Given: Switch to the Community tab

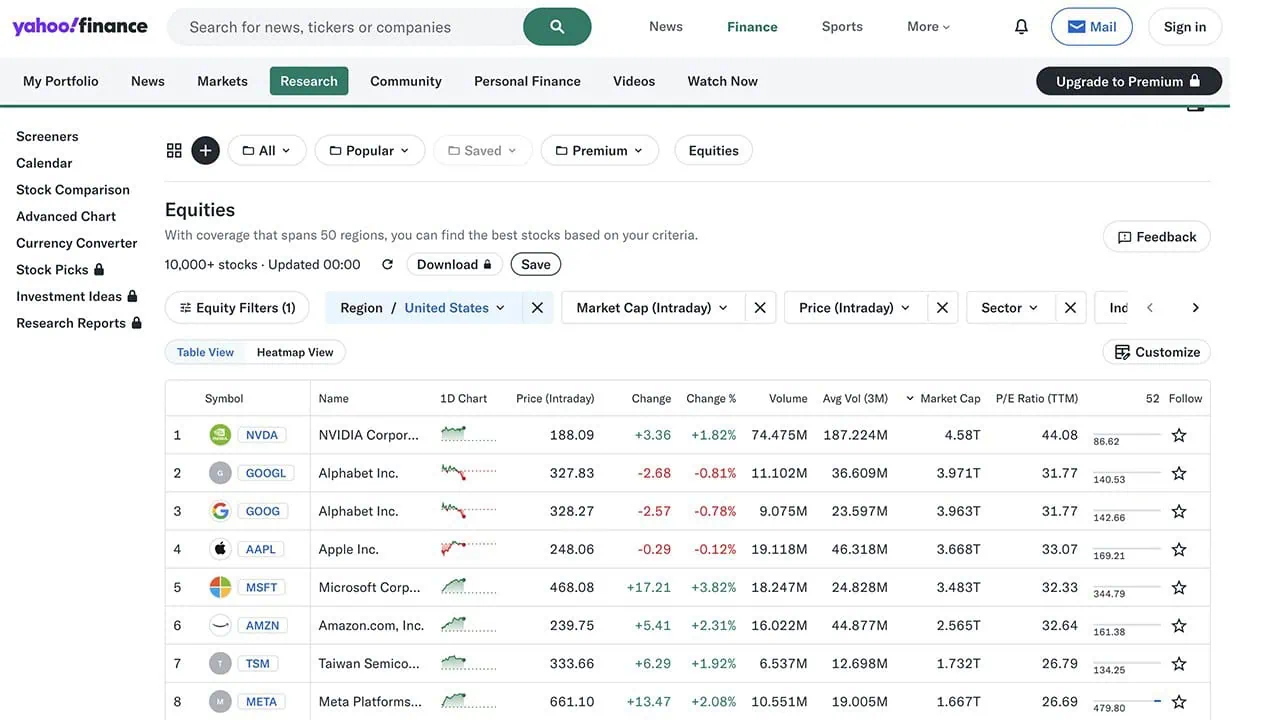Looking at the screenshot, I should point(405,80).
